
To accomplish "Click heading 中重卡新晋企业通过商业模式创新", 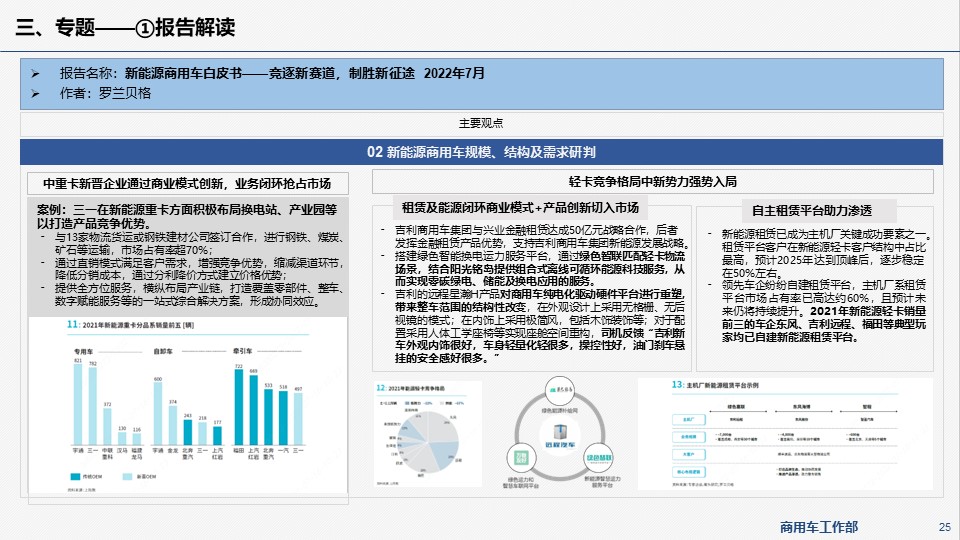I will point(187,183).
